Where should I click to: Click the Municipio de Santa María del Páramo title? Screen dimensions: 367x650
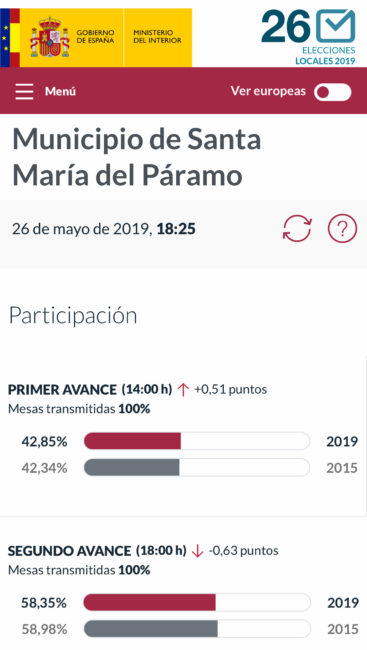click(x=137, y=157)
